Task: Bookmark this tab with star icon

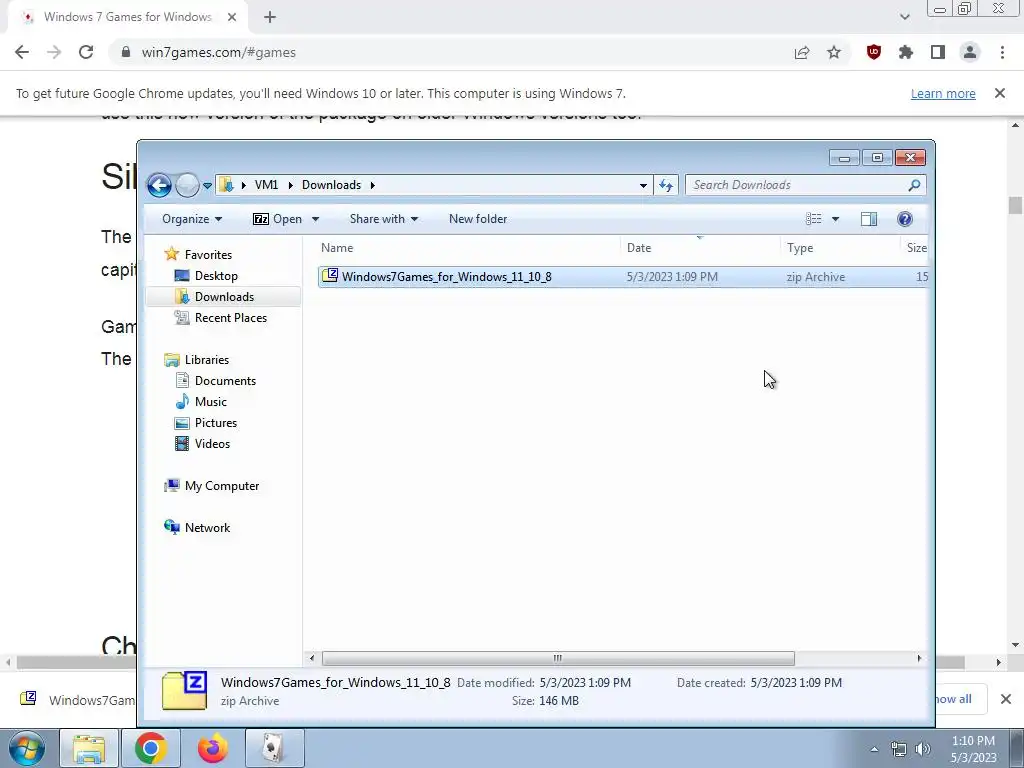Action: 834,52
